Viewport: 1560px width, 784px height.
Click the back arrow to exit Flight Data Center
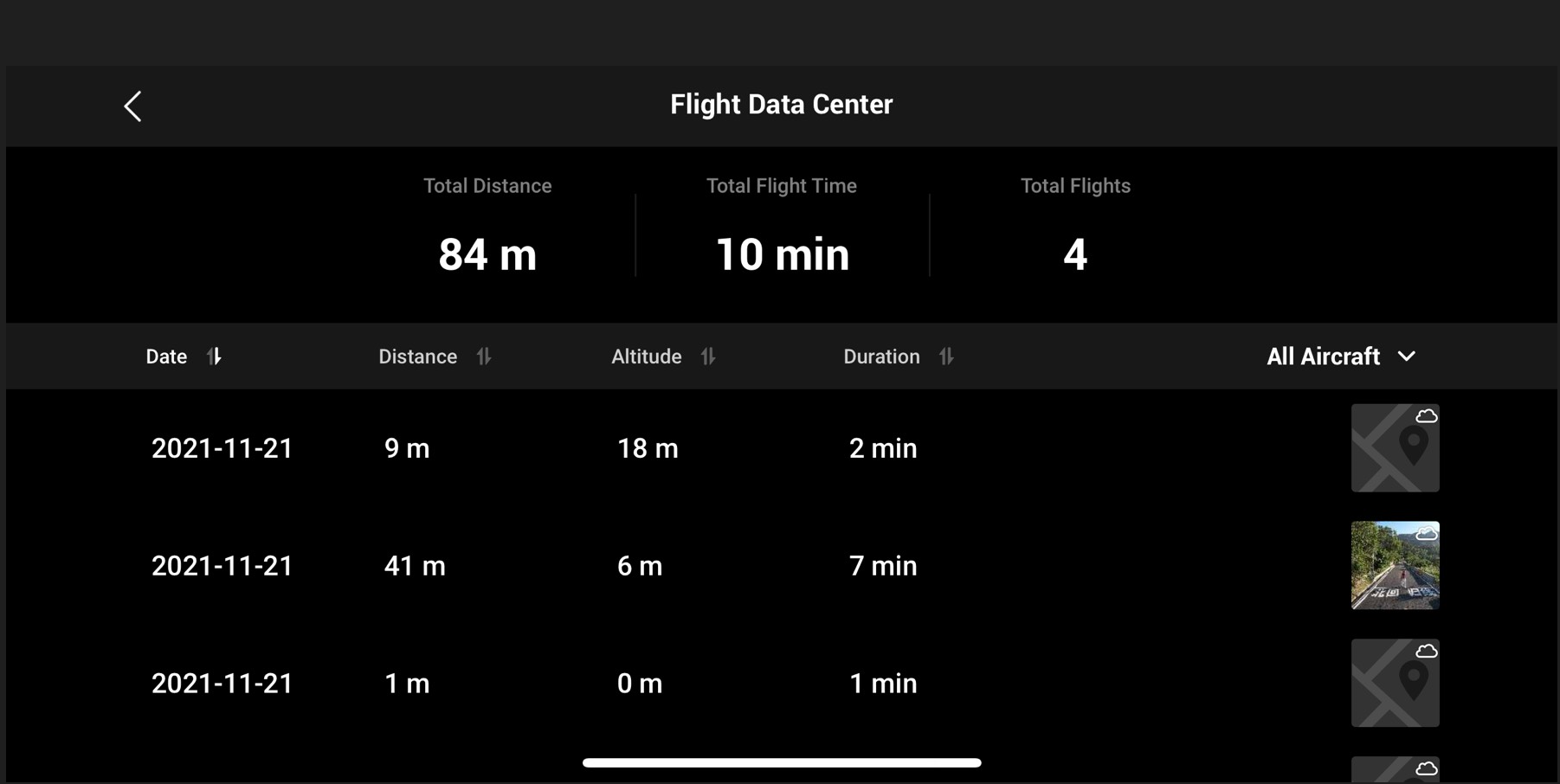[x=132, y=106]
